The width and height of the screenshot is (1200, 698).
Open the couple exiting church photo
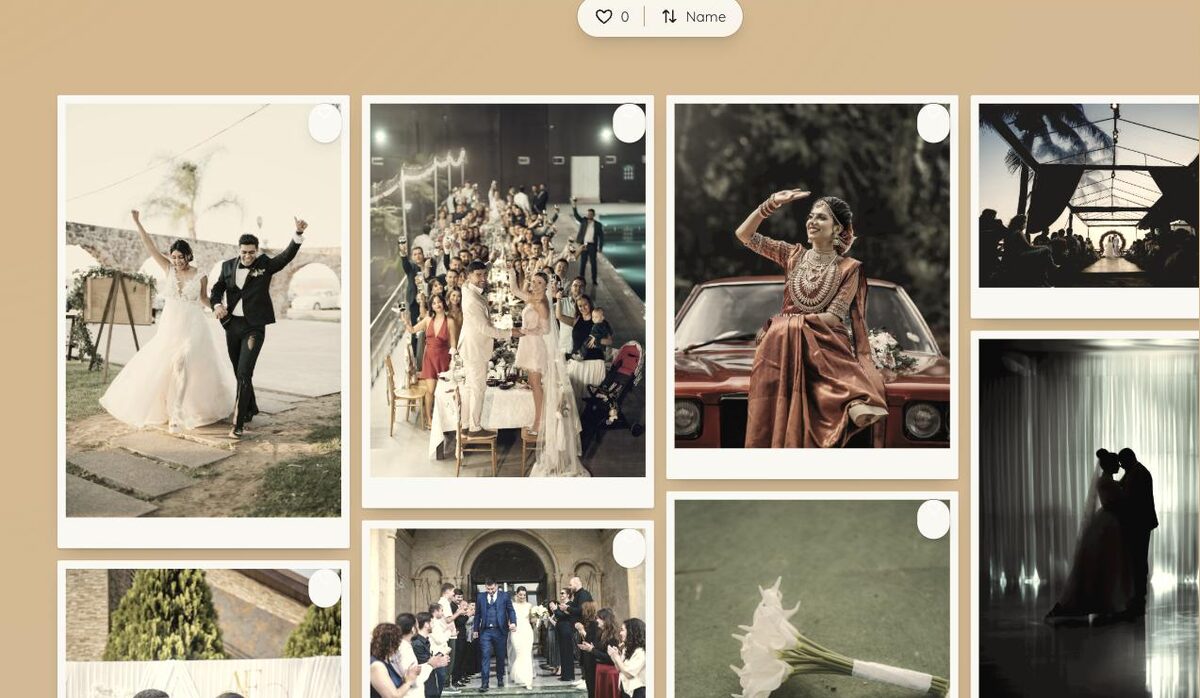(x=508, y=613)
